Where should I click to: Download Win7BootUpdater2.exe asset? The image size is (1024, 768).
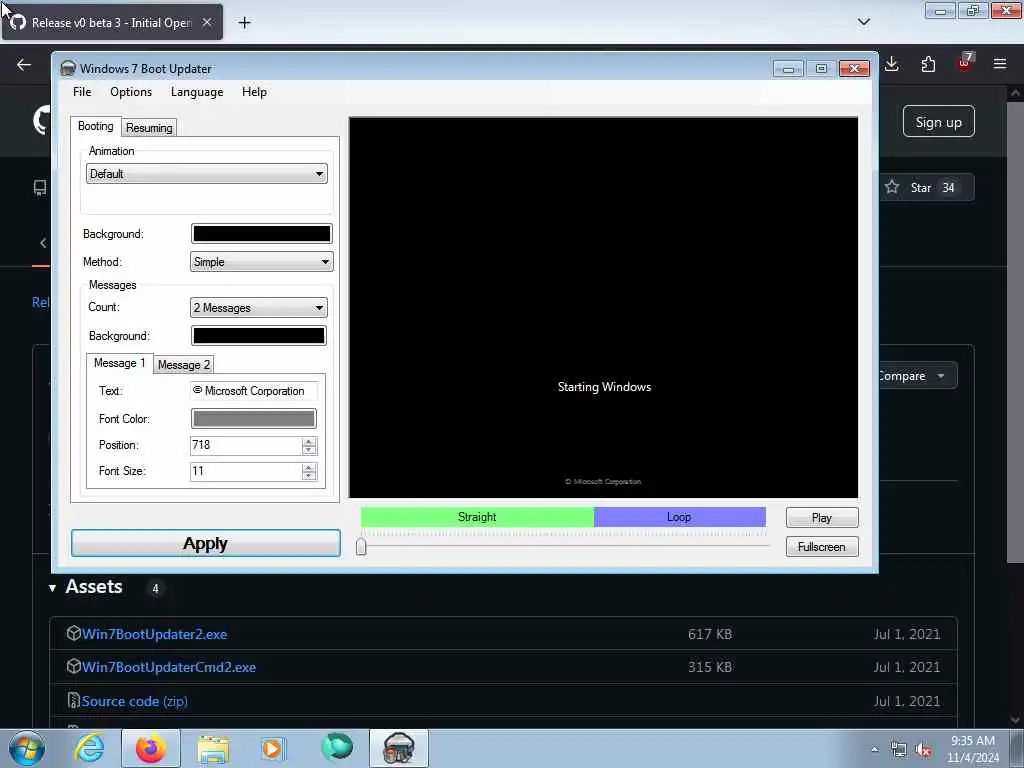[154, 634]
